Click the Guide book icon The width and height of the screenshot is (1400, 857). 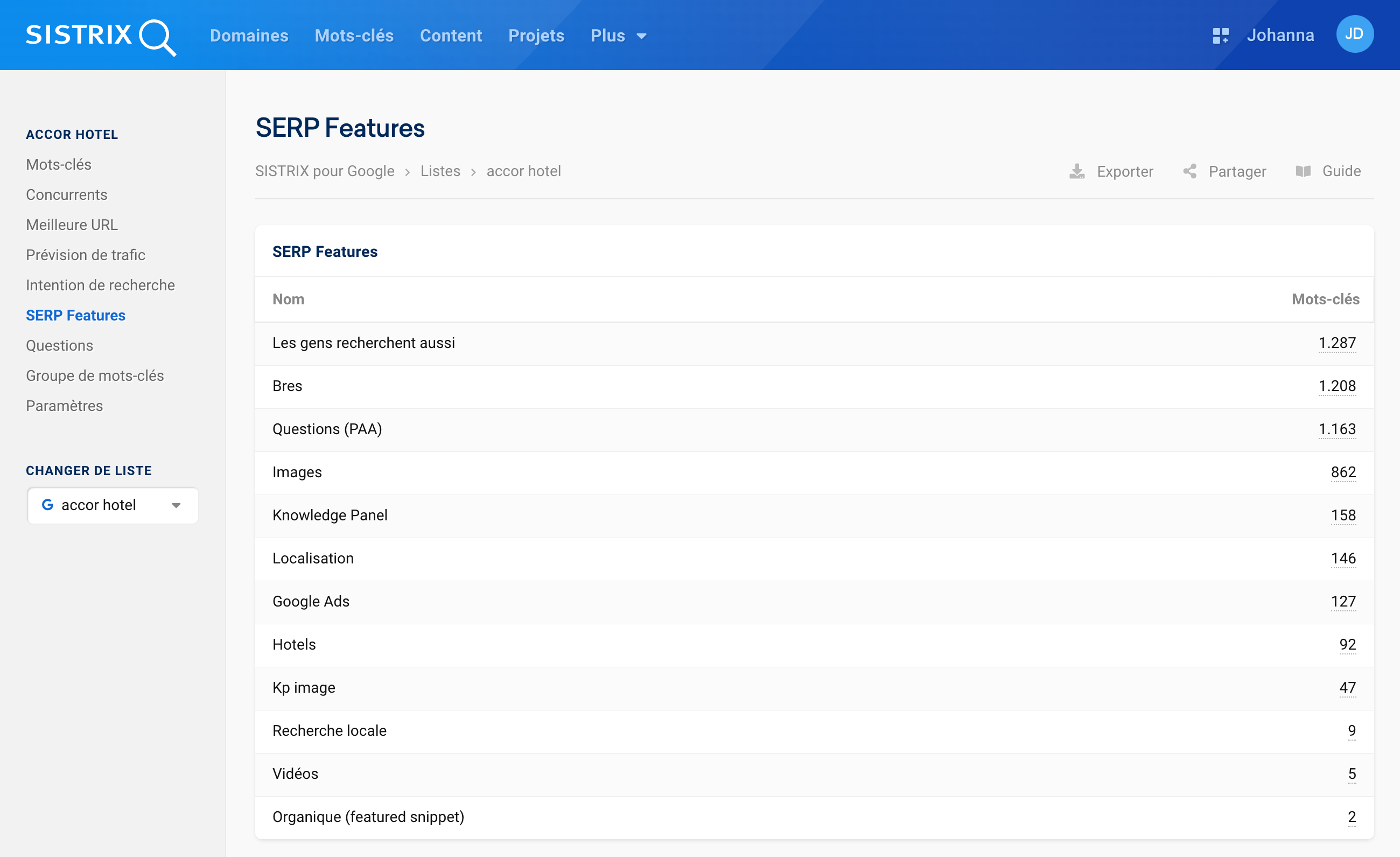[1303, 171]
